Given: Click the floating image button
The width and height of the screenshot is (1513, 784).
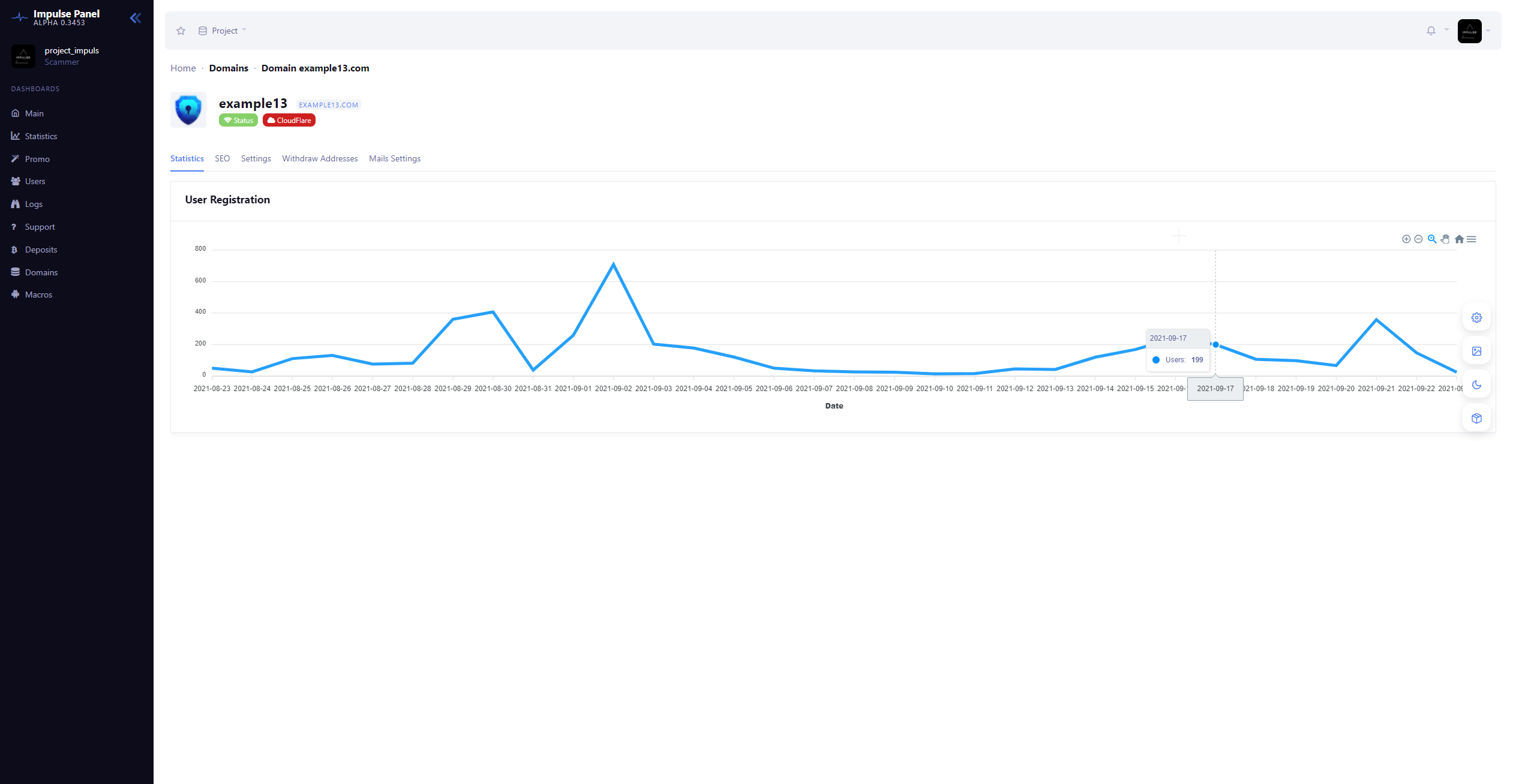Looking at the screenshot, I should [x=1476, y=352].
